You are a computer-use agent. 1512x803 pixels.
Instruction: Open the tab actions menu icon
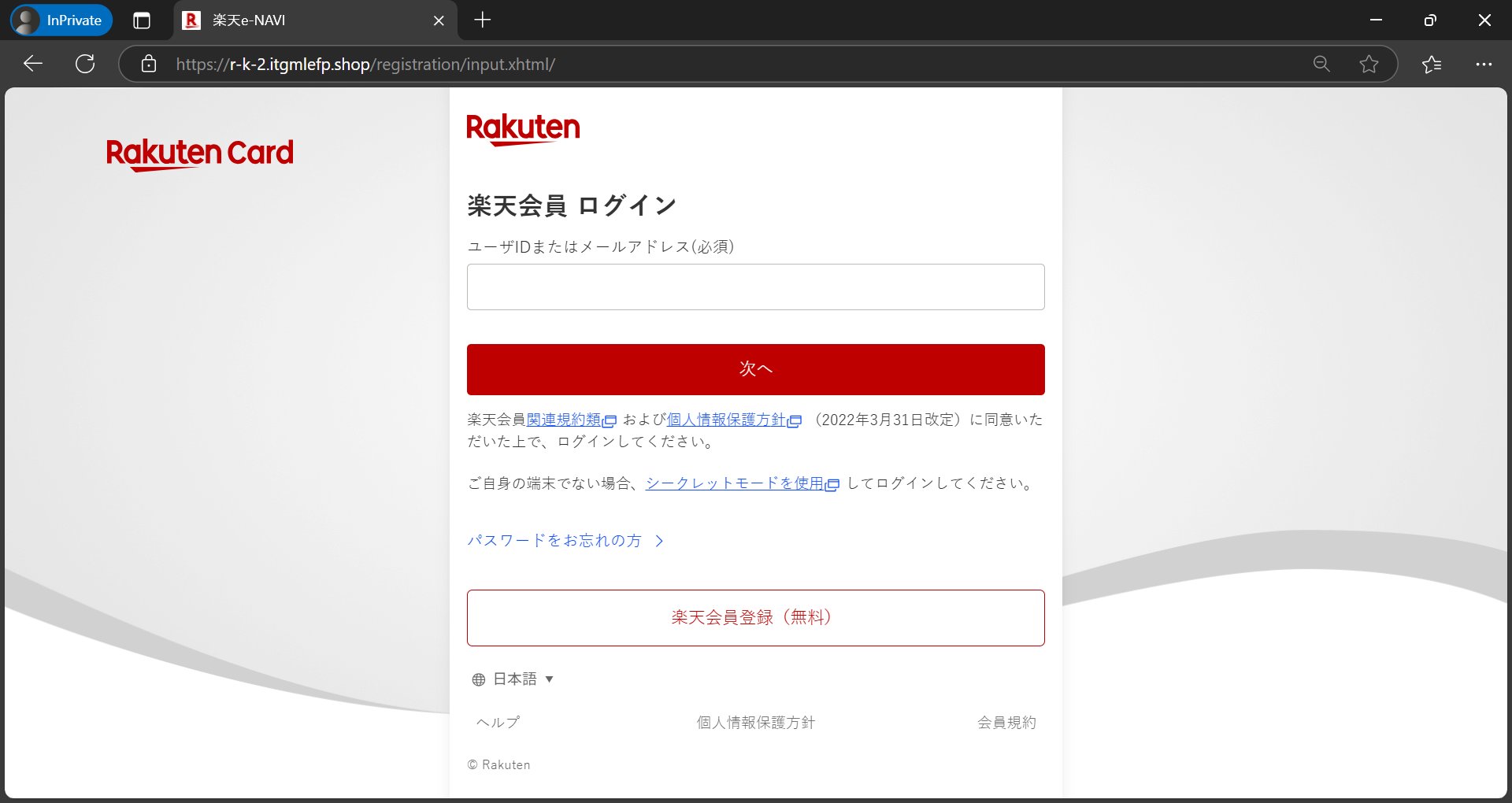point(142,20)
